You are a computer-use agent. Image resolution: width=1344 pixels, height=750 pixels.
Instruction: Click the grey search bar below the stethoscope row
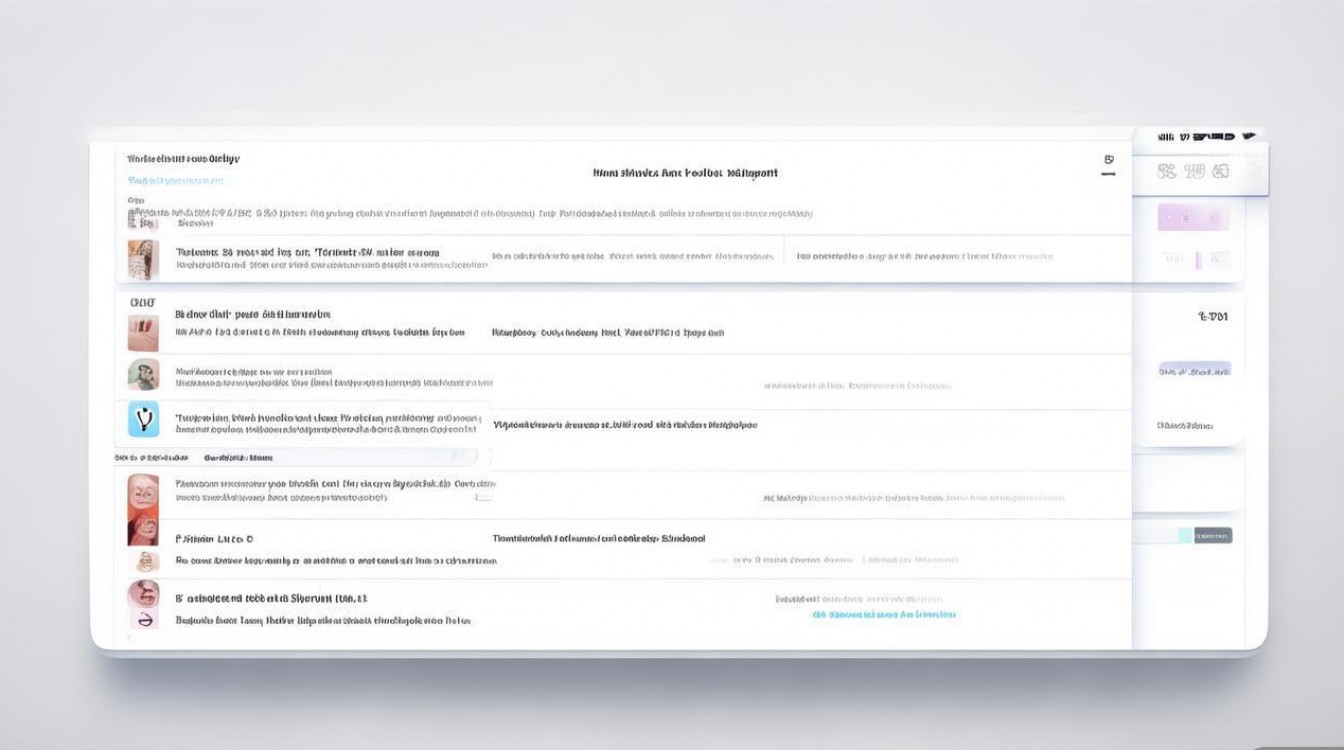300,457
